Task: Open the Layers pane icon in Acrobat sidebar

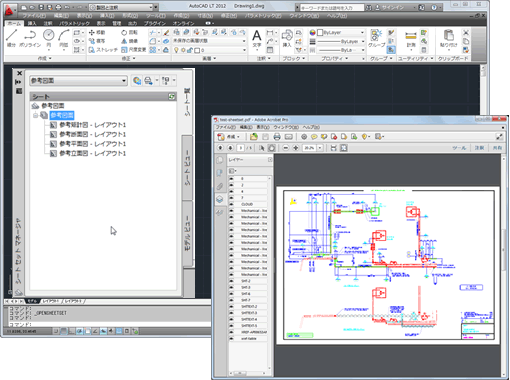Action: coord(220,199)
